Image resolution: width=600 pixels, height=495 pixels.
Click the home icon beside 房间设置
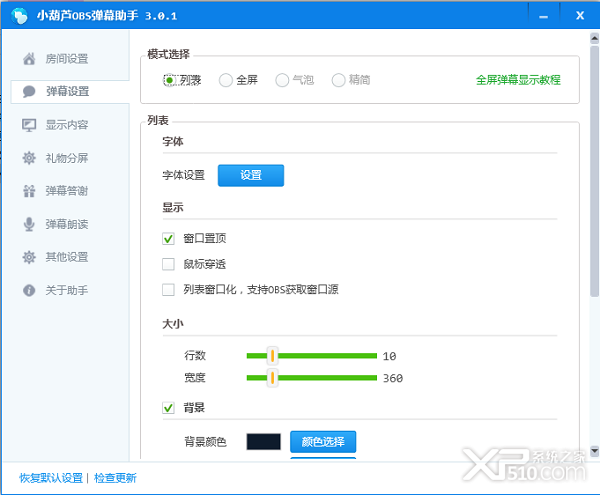[29, 59]
